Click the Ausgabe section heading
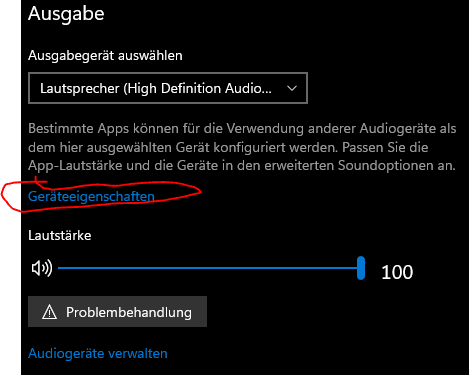Viewport: 469px width, 375px height. (x=66, y=14)
